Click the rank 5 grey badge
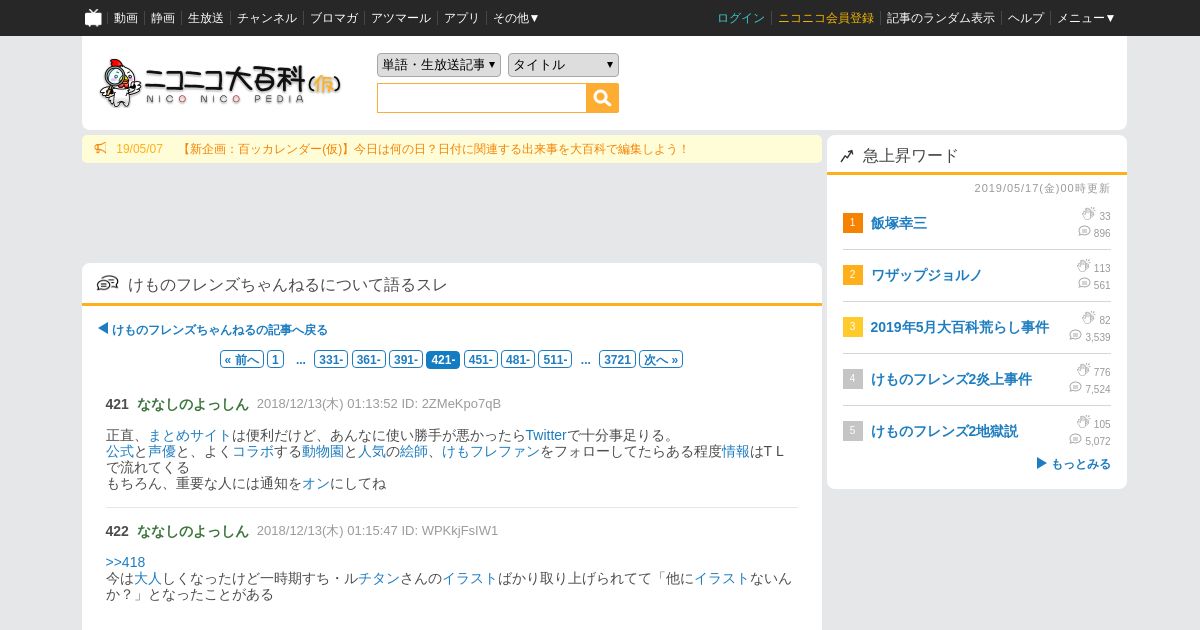Screen dimensions: 1200x630 (x=852, y=431)
